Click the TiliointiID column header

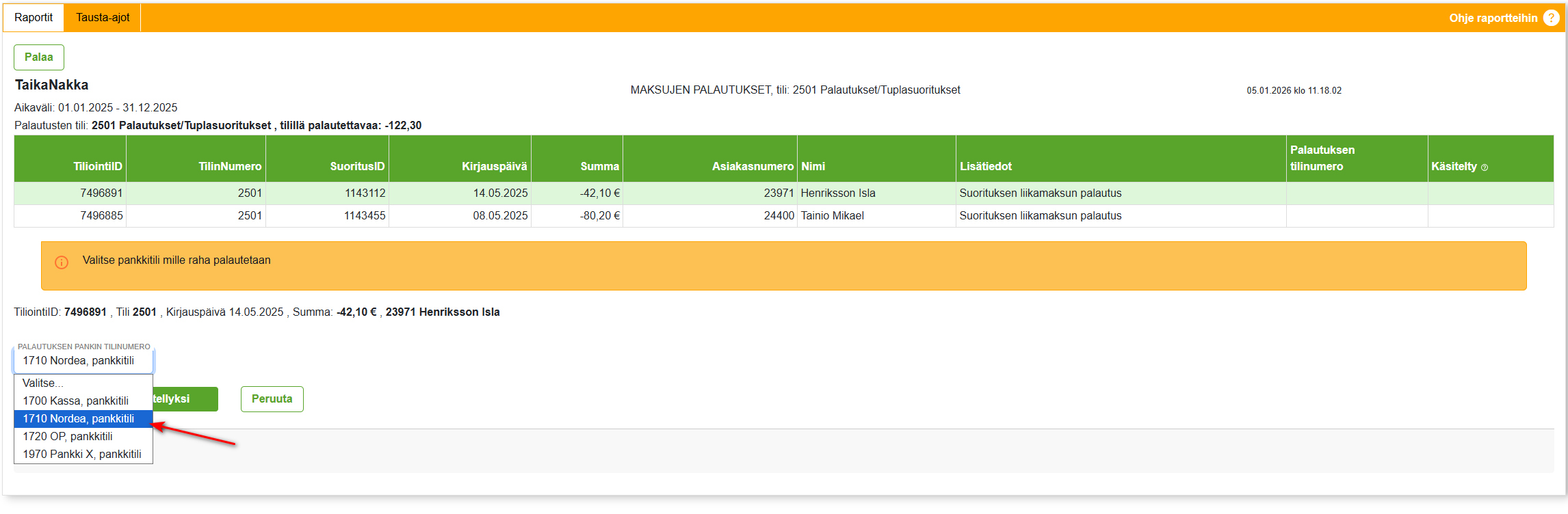[98, 167]
